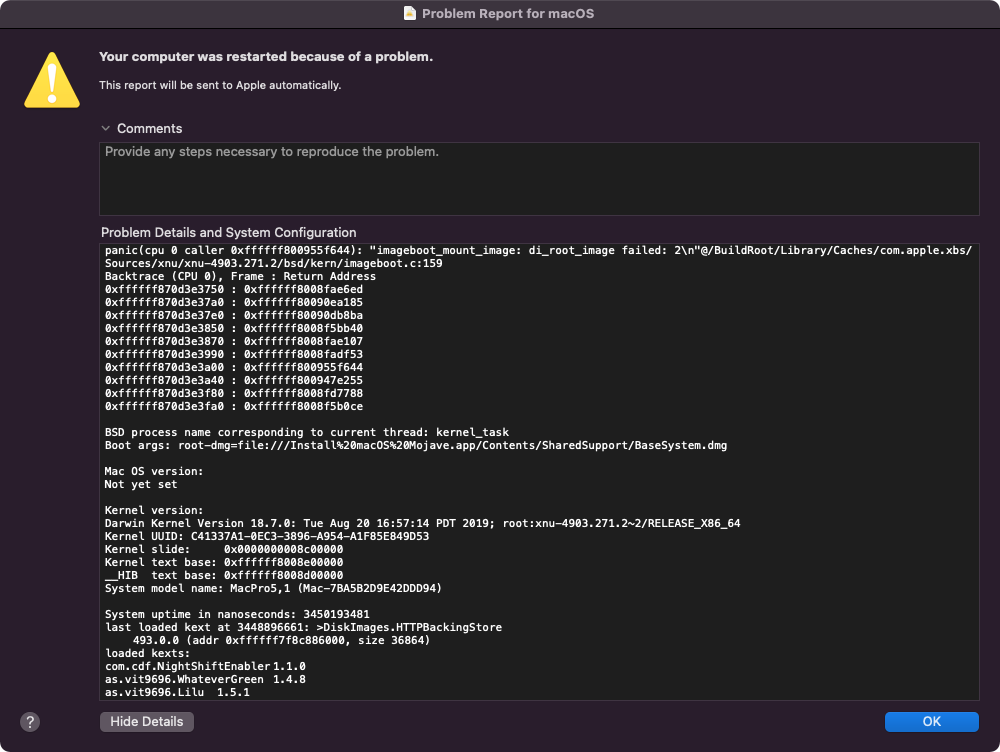Click the 'Darwin Kernel Version 18.7.0' line

[422, 523]
